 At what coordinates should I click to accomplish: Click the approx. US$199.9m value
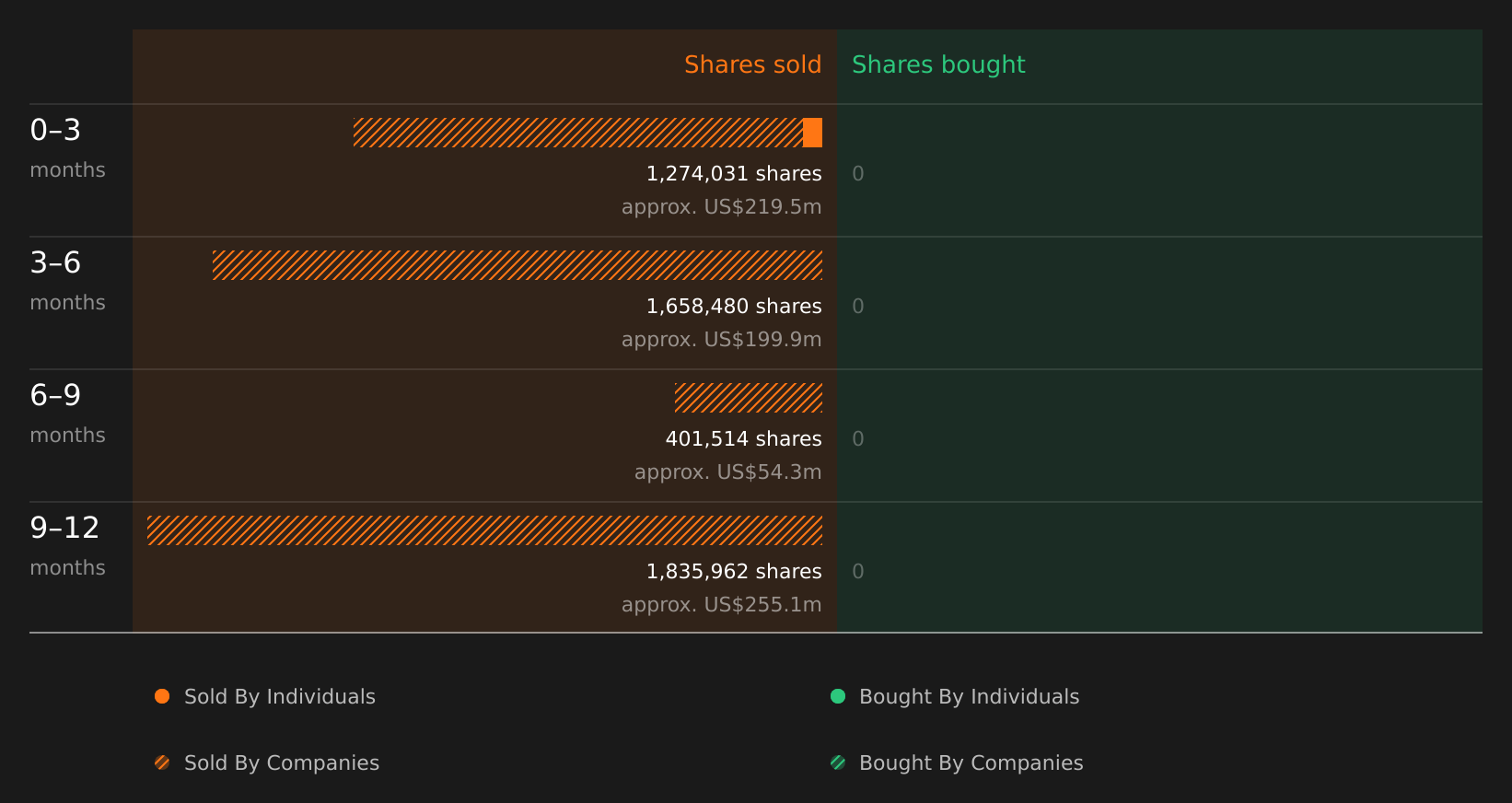click(721, 340)
